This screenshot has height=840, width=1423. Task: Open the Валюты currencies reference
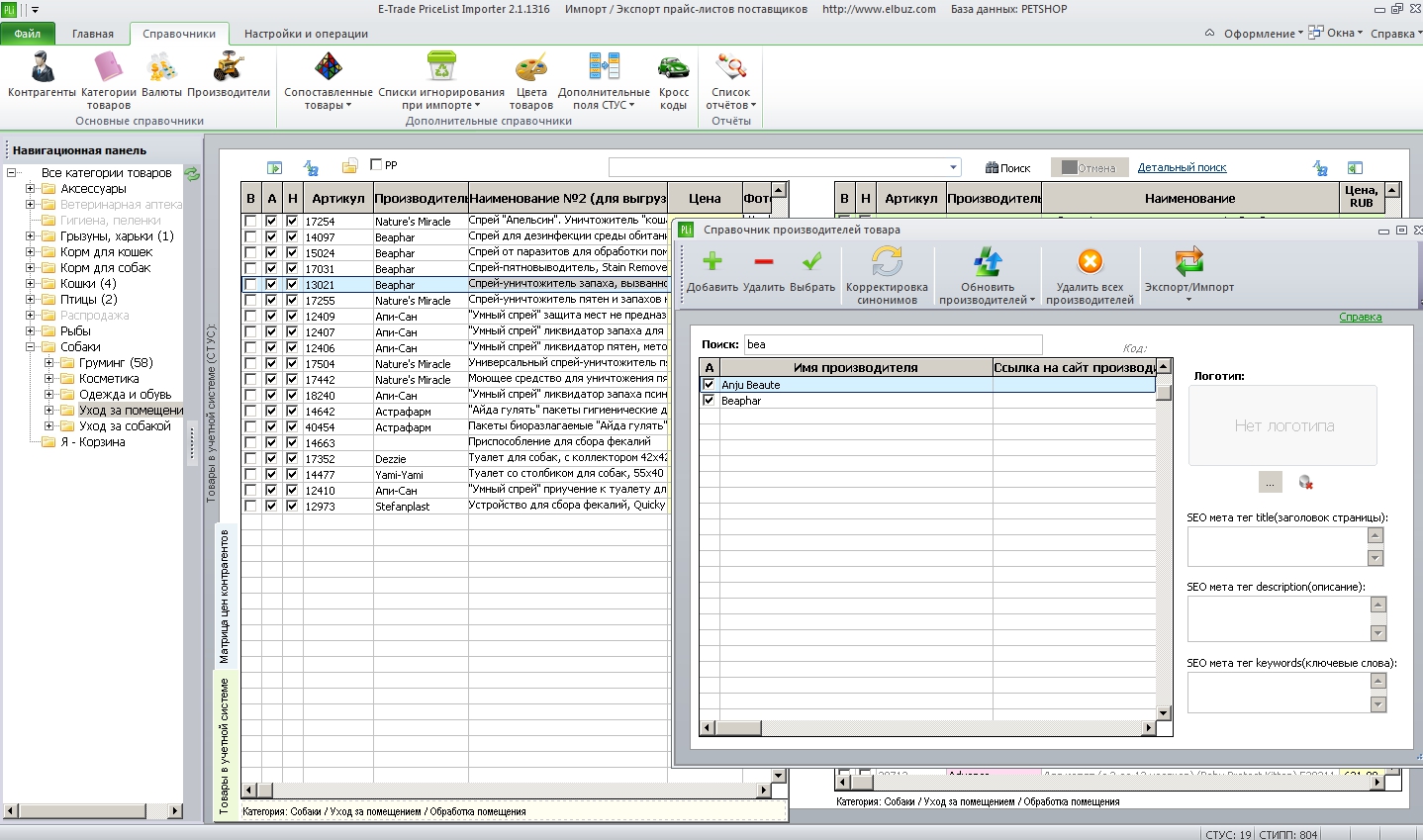pyautogui.click(x=161, y=76)
